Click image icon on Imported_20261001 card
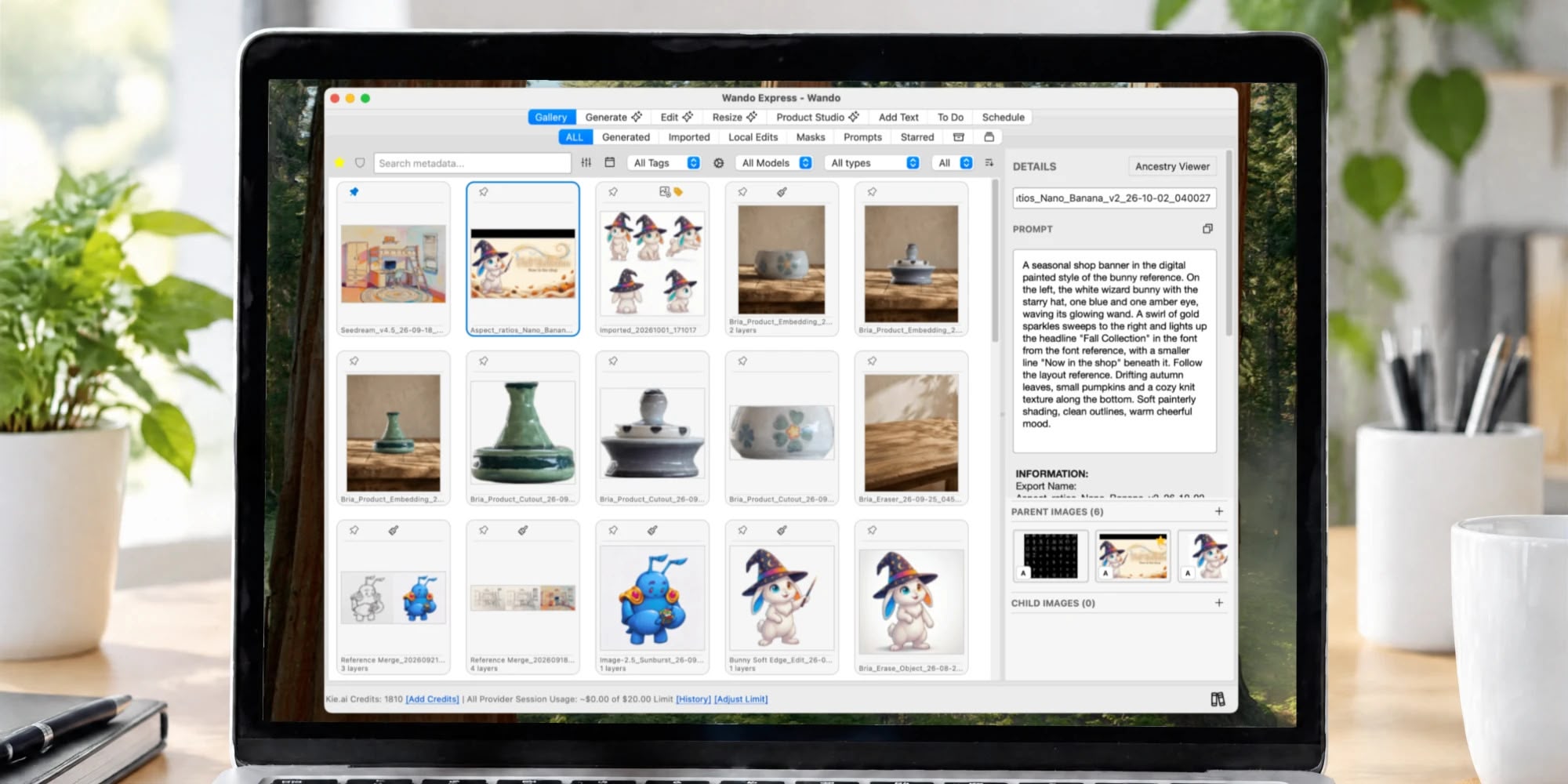This screenshot has height=784, width=1568. pyautogui.click(x=665, y=192)
